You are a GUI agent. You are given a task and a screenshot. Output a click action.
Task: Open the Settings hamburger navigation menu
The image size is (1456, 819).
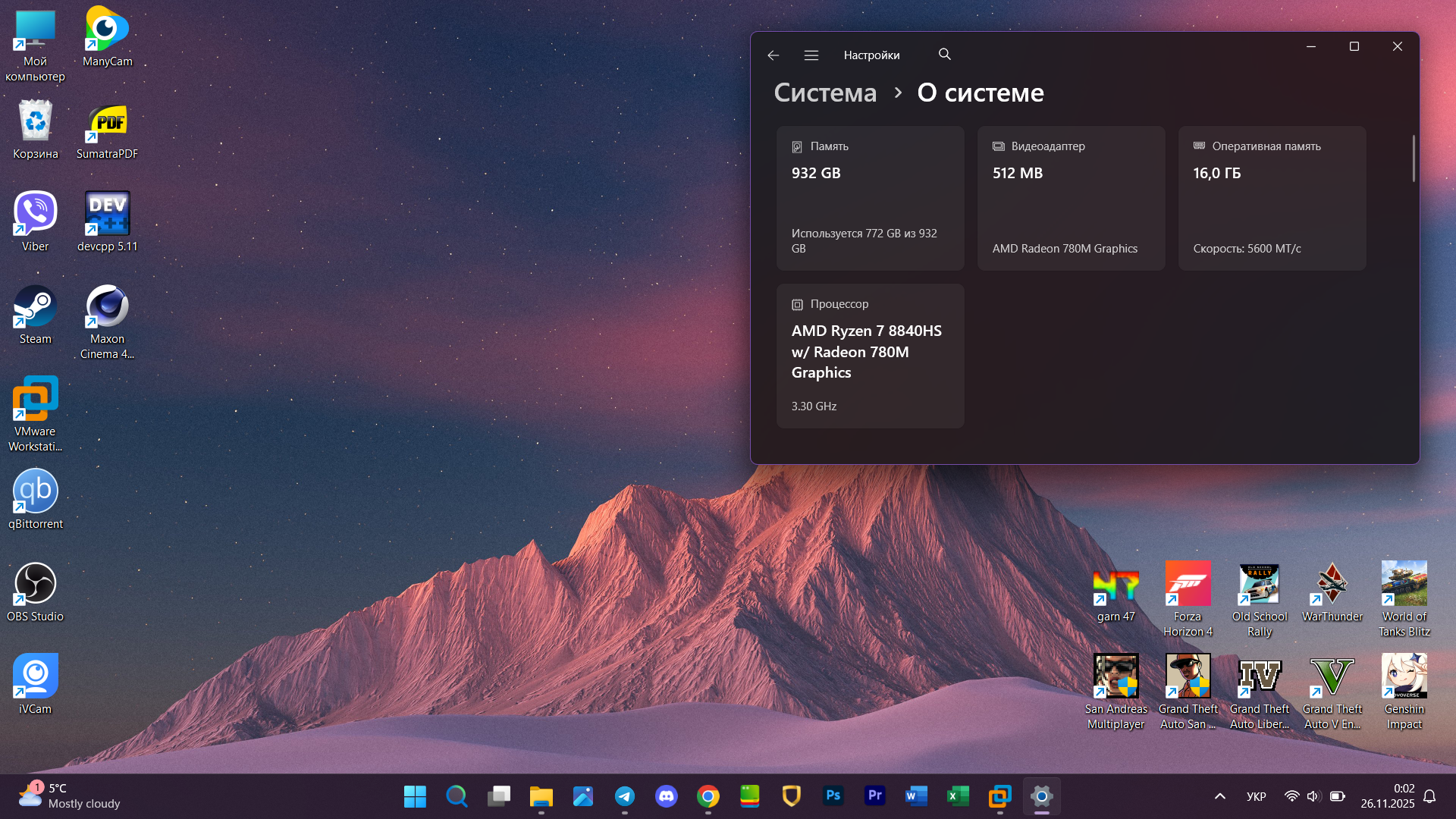point(811,55)
